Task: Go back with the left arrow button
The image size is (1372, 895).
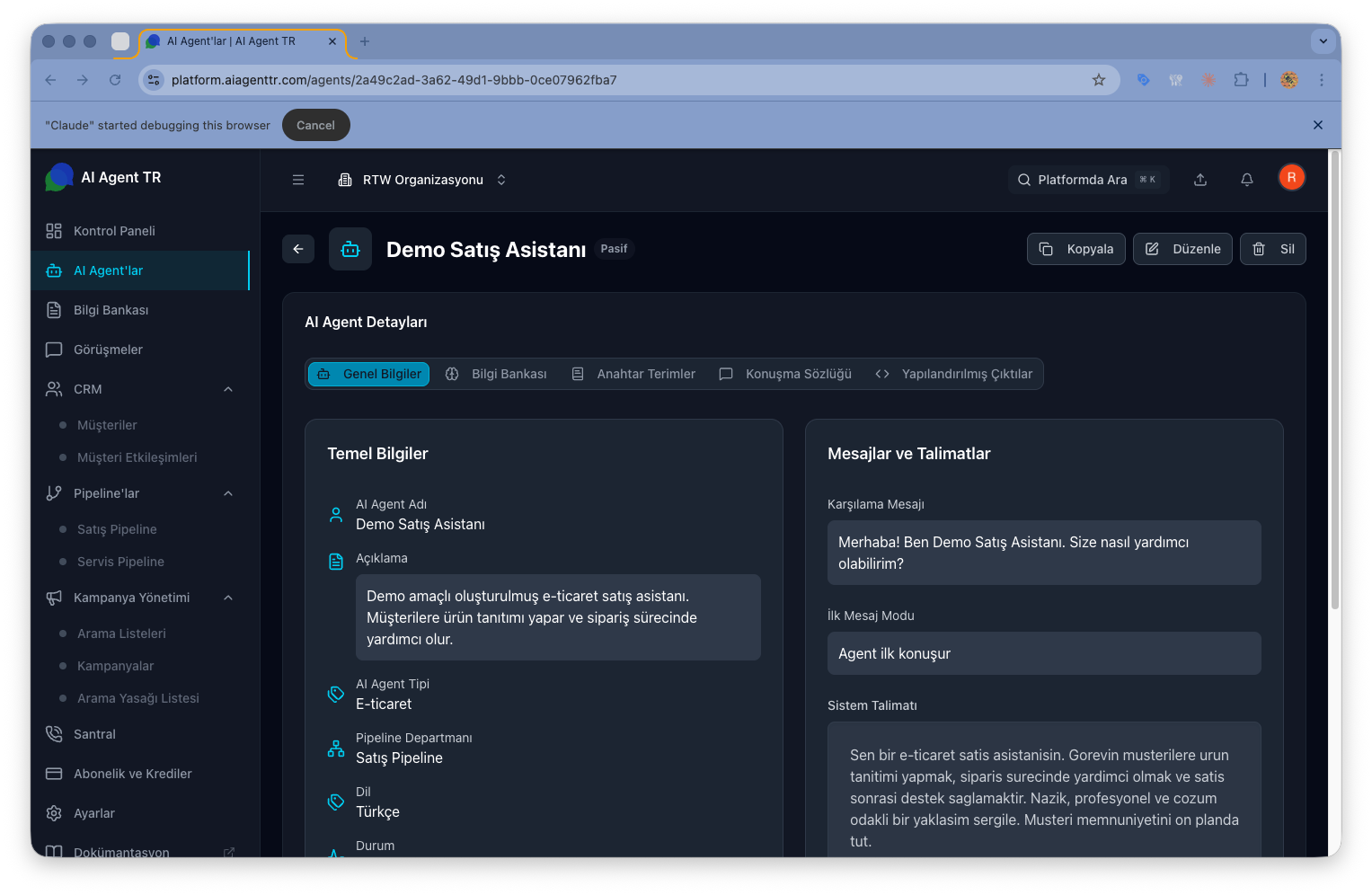Action: [x=298, y=249]
